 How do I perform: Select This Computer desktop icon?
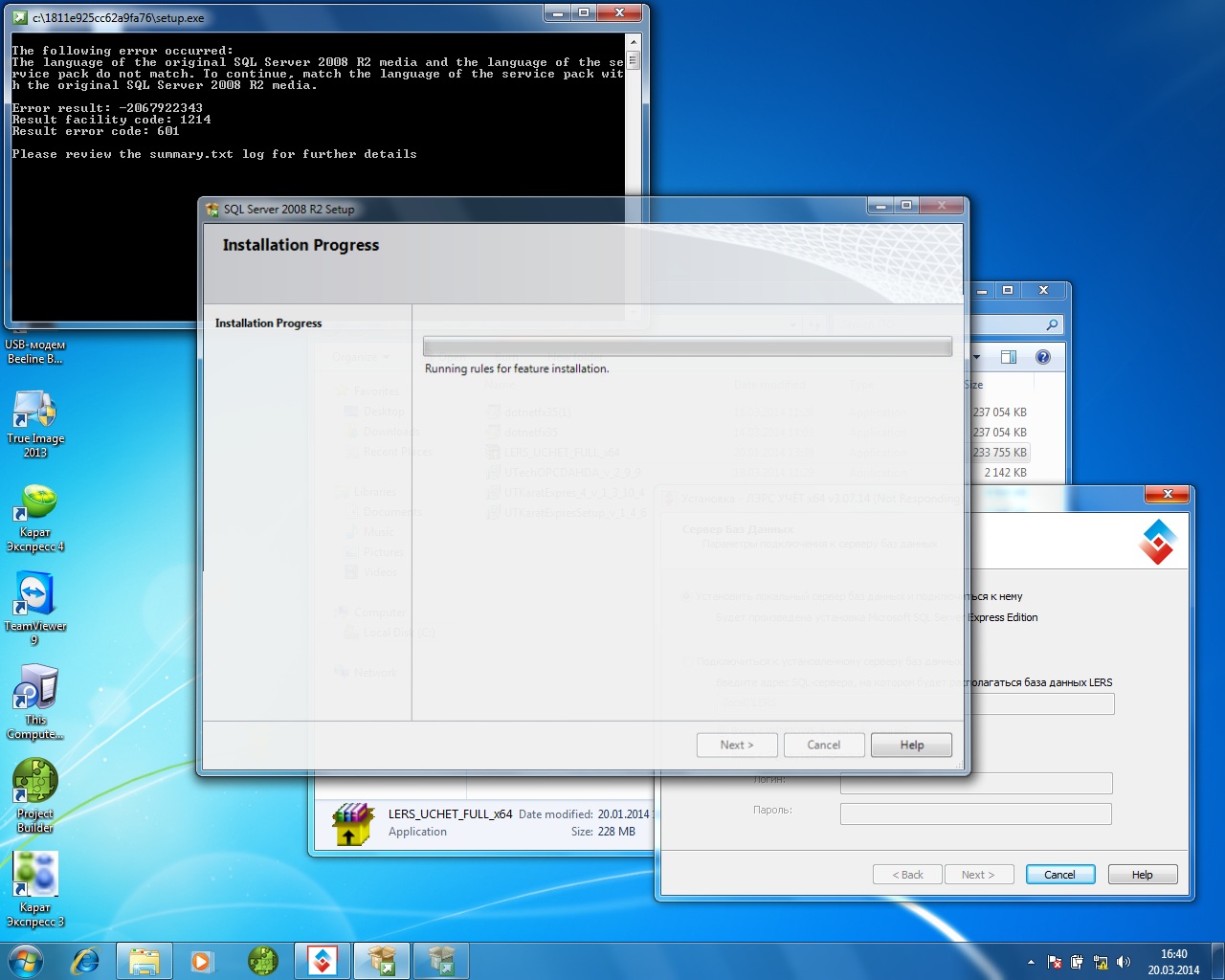(x=35, y=703)
